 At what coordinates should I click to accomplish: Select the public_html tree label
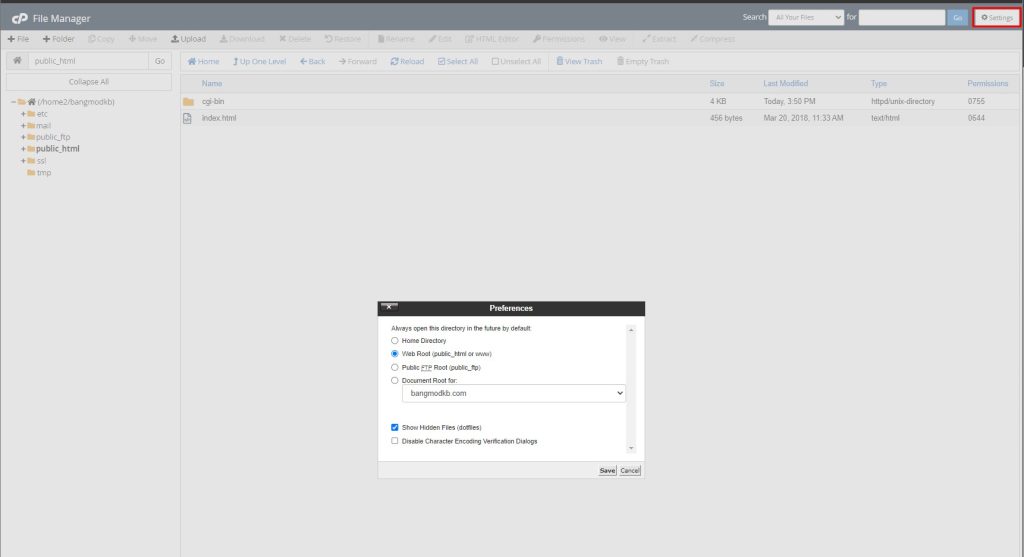click(57, 149)
